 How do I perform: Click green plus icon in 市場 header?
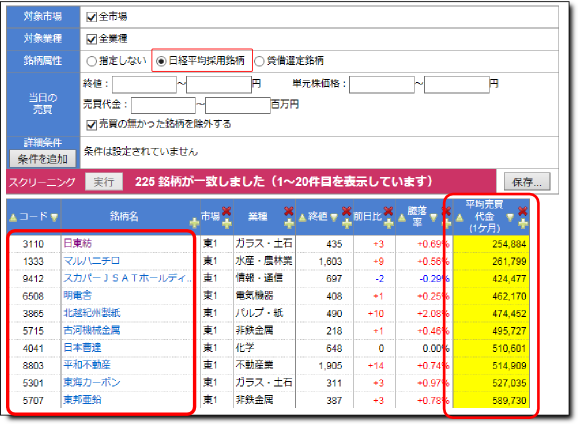pyautogui.click(x=226, y=223)
